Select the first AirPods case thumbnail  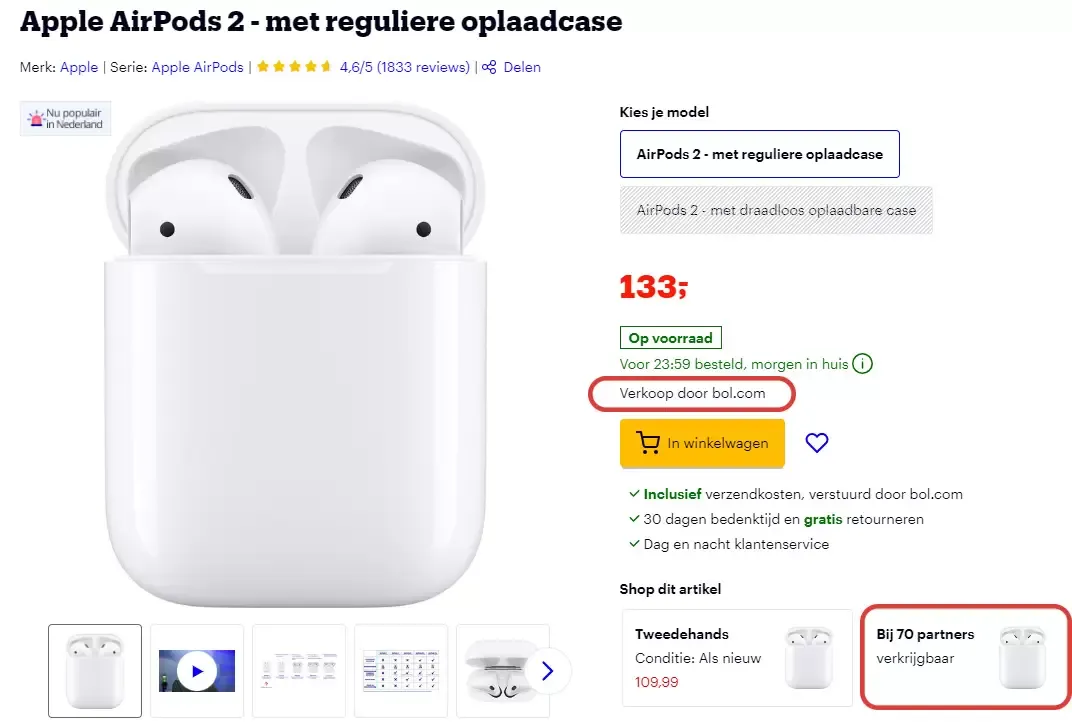[94, 670]
